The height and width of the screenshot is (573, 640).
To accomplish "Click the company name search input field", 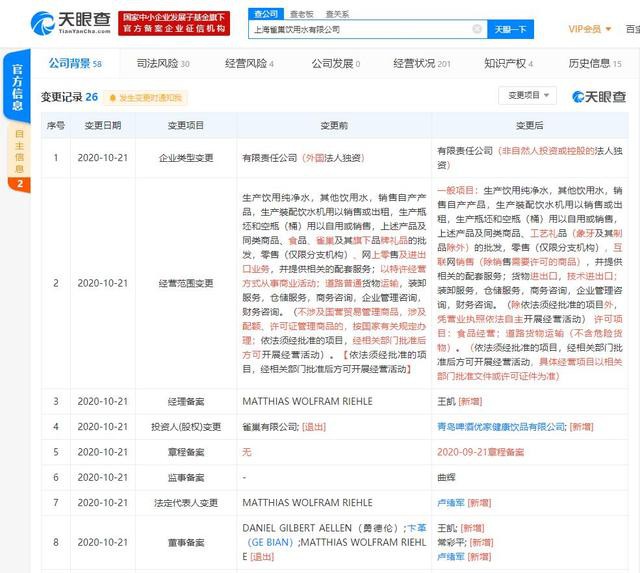I will (x=360, y=30).
